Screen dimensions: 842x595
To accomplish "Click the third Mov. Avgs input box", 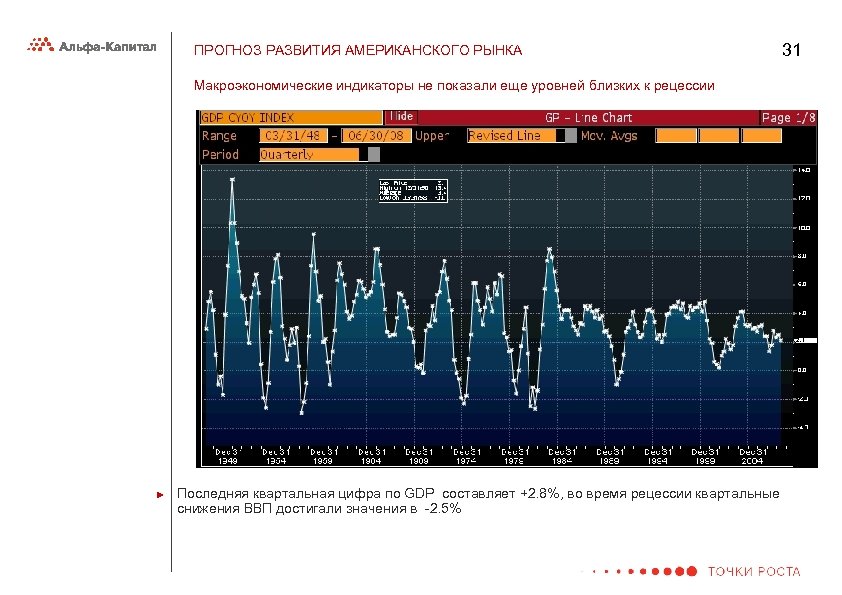I will (x=762, y=134).
